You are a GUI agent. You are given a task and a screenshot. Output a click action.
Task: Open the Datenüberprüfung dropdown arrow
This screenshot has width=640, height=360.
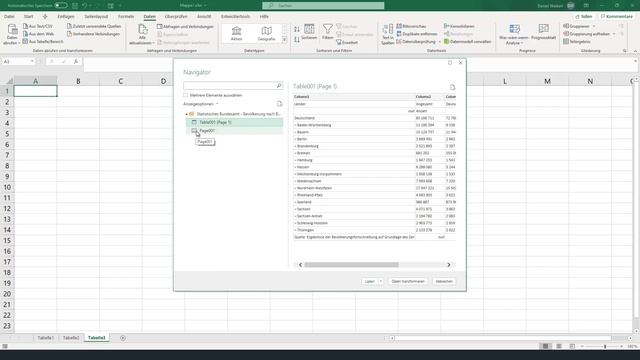[x=439, y=42]
